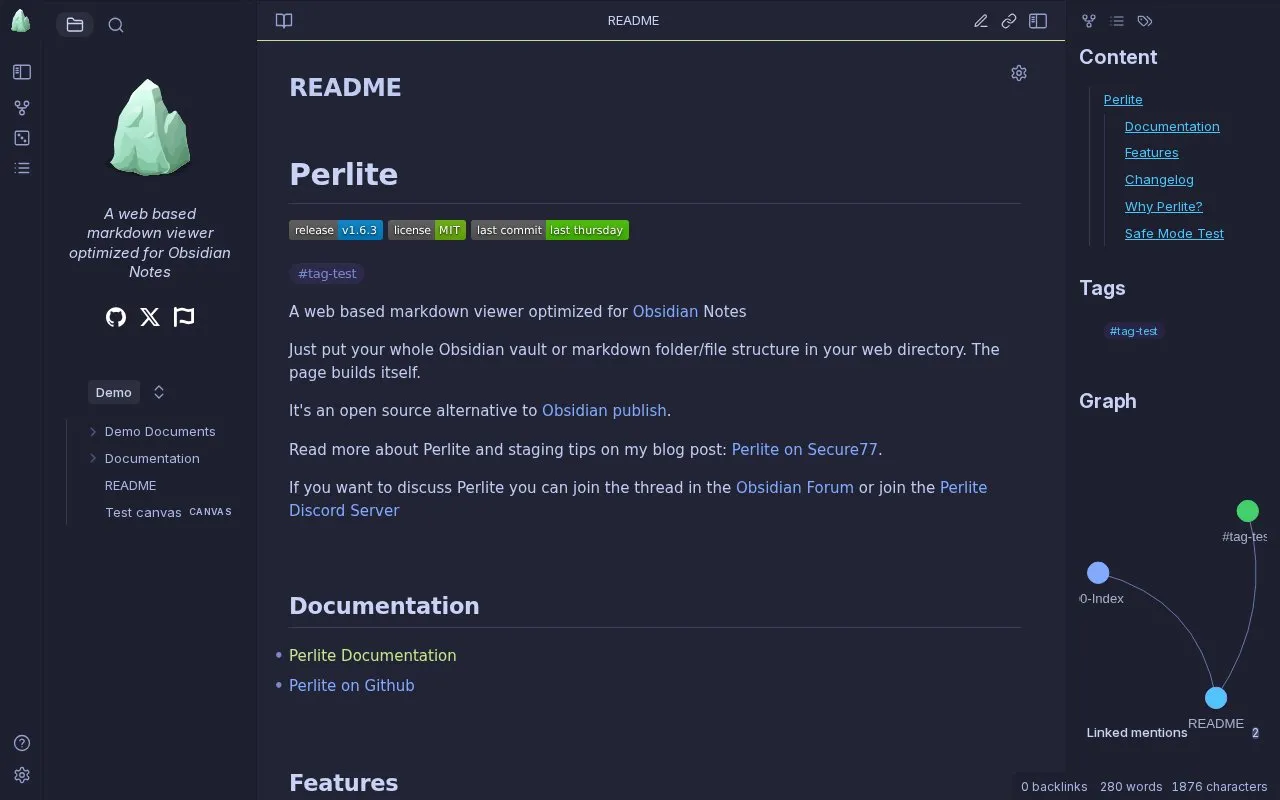Open the Perlite on Secure77 blog link
The height and width of the screenshot is (800, 1280).
click(x=805, y=450)
